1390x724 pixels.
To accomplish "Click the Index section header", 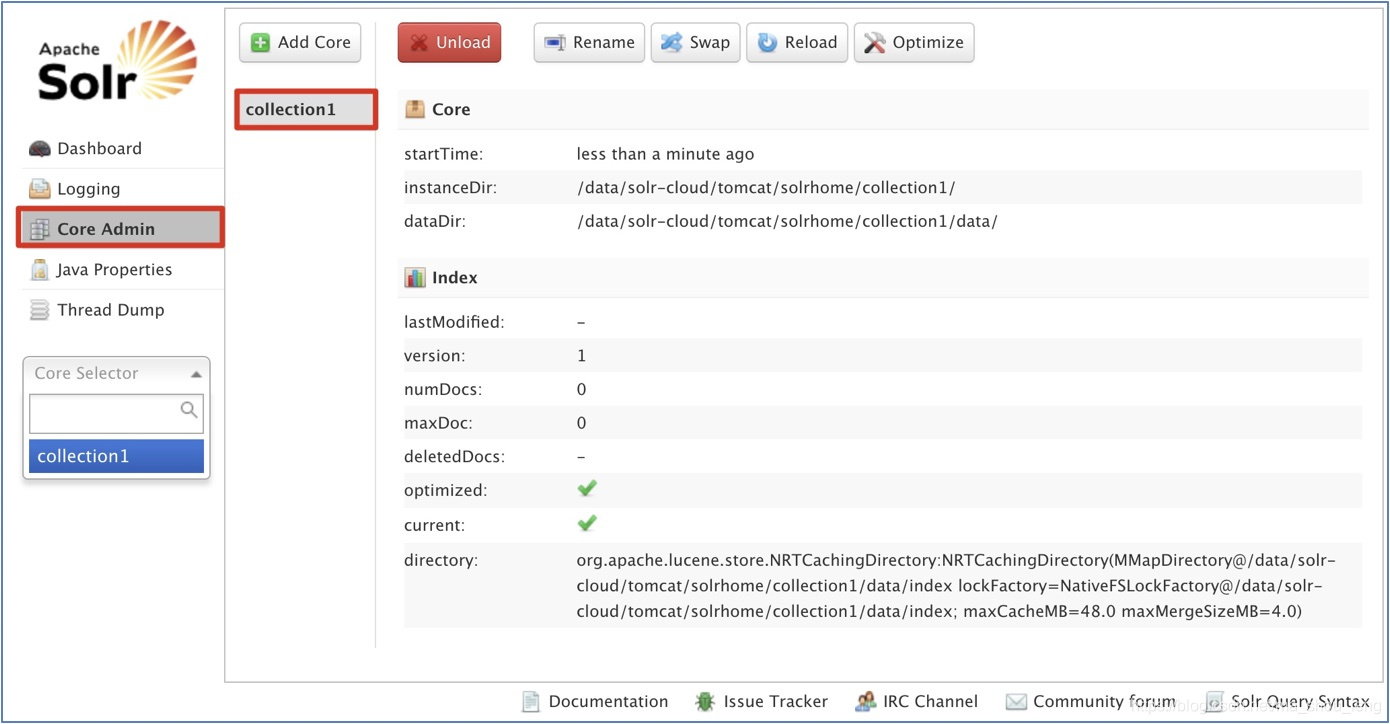I will coord(883,278).
